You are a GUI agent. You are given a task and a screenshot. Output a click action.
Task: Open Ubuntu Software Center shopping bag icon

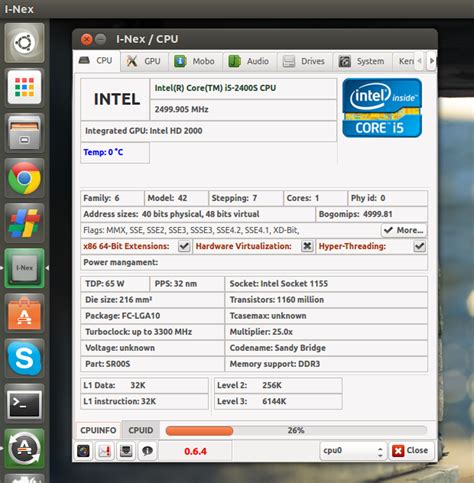tap(24, 313)
